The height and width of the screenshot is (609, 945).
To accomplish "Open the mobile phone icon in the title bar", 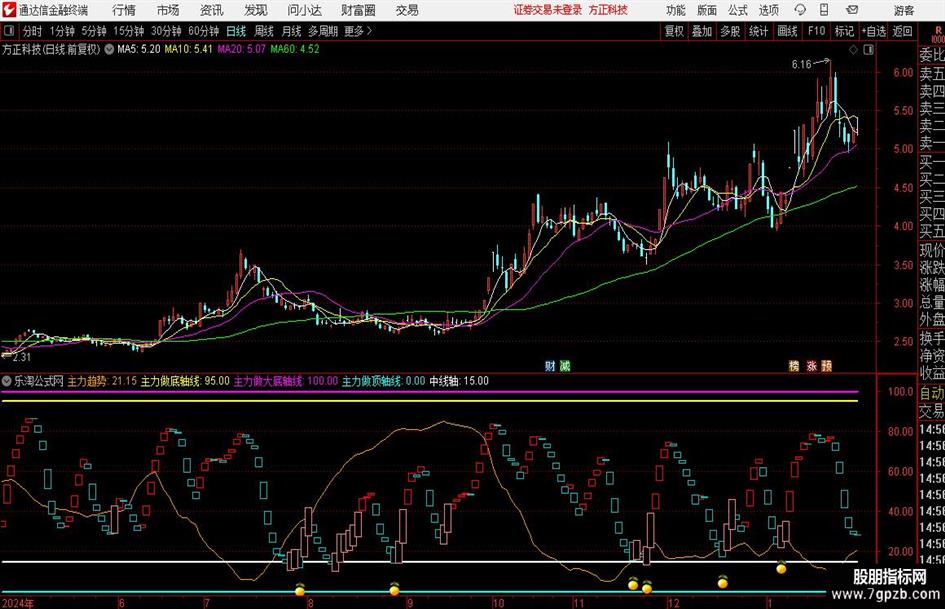I will click(824, 10).
